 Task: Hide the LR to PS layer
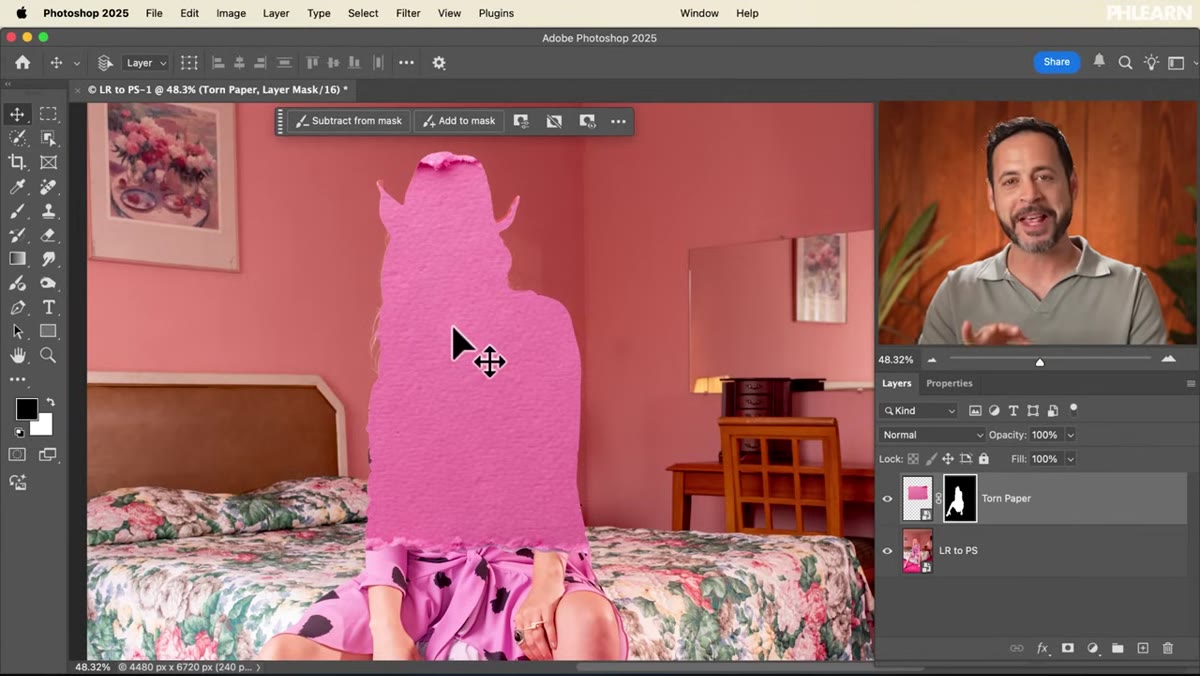tap(887, 550)
